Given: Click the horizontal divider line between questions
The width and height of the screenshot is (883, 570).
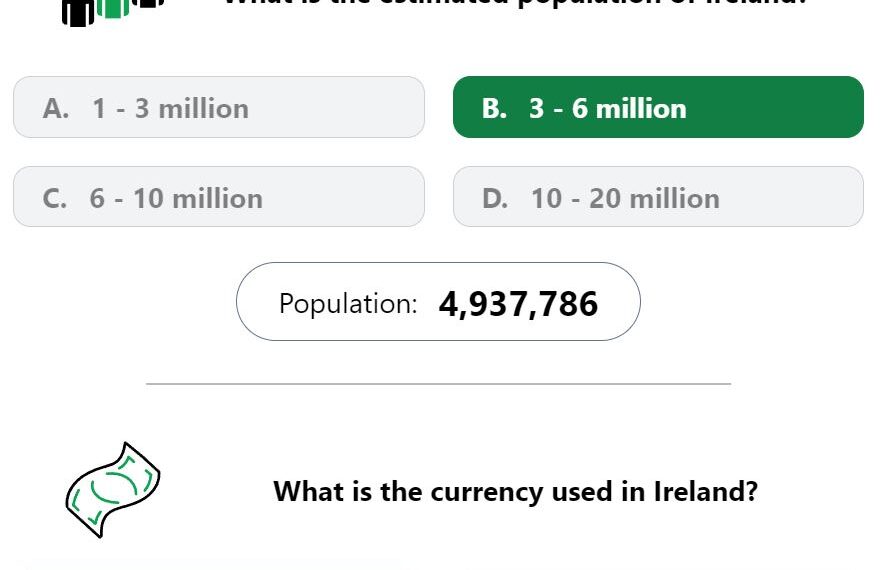Looking at the screenshot, I should 438,383.
